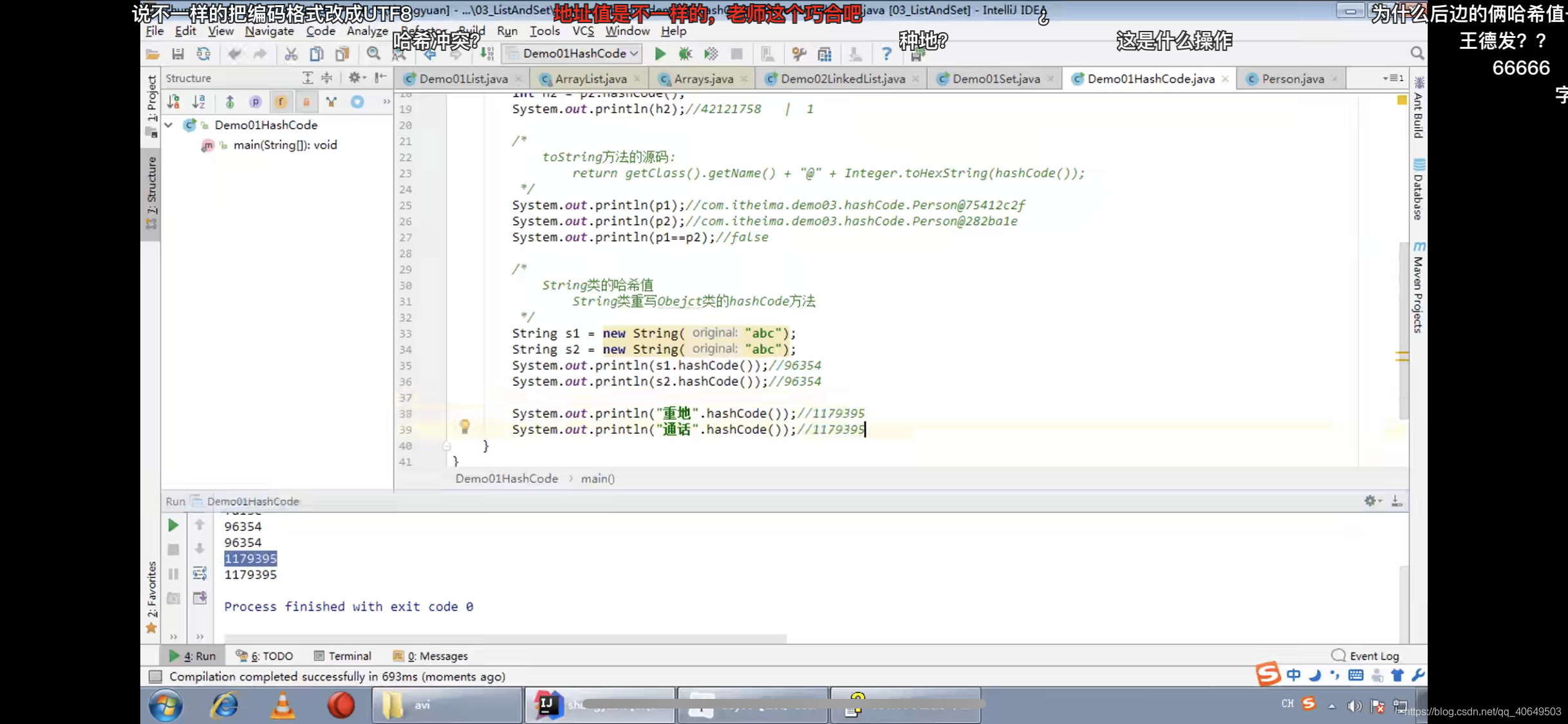The height and width of the screenshot is (724, 1568).
Task: Toggle Sort Alphabetically in Structure
Action: coord(199,102)
